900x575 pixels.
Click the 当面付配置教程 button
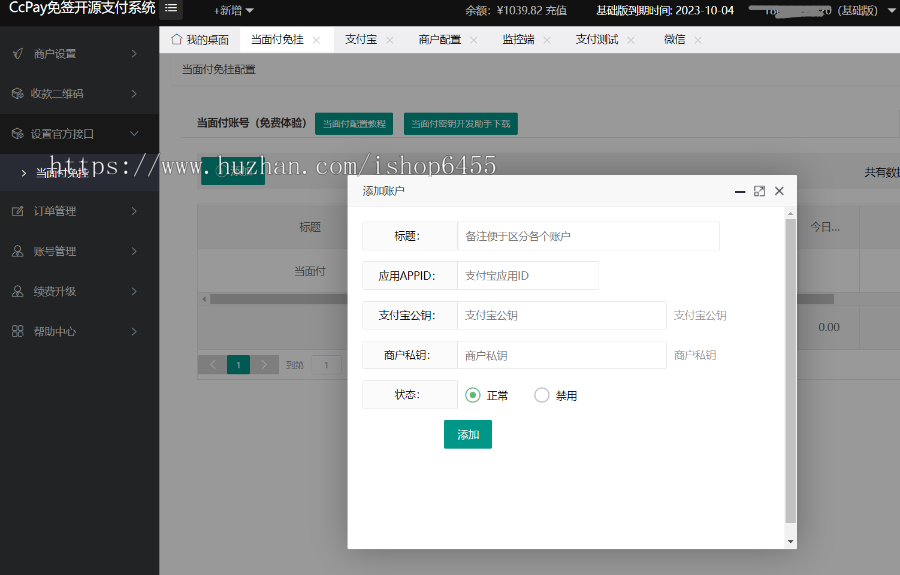tap(354, 124)
